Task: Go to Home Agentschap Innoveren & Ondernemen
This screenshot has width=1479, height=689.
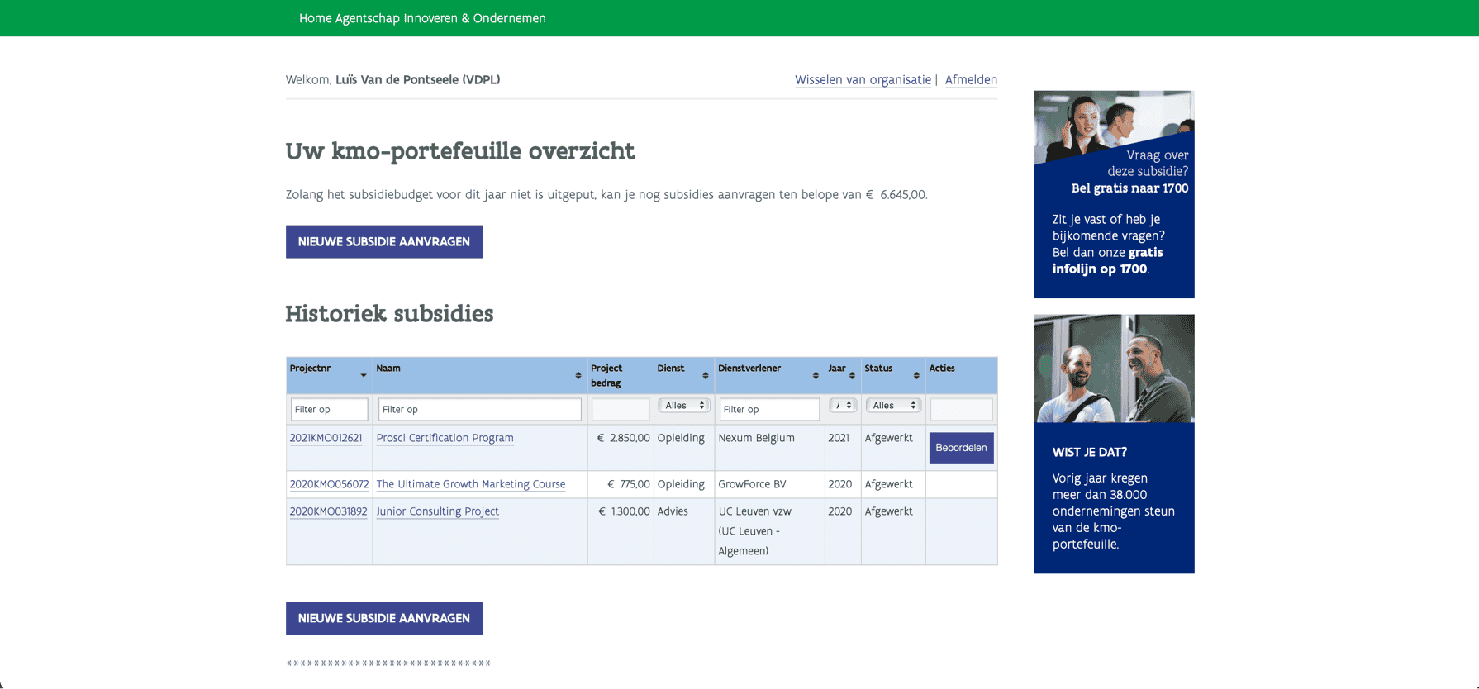Action: (x=422, y=18)
